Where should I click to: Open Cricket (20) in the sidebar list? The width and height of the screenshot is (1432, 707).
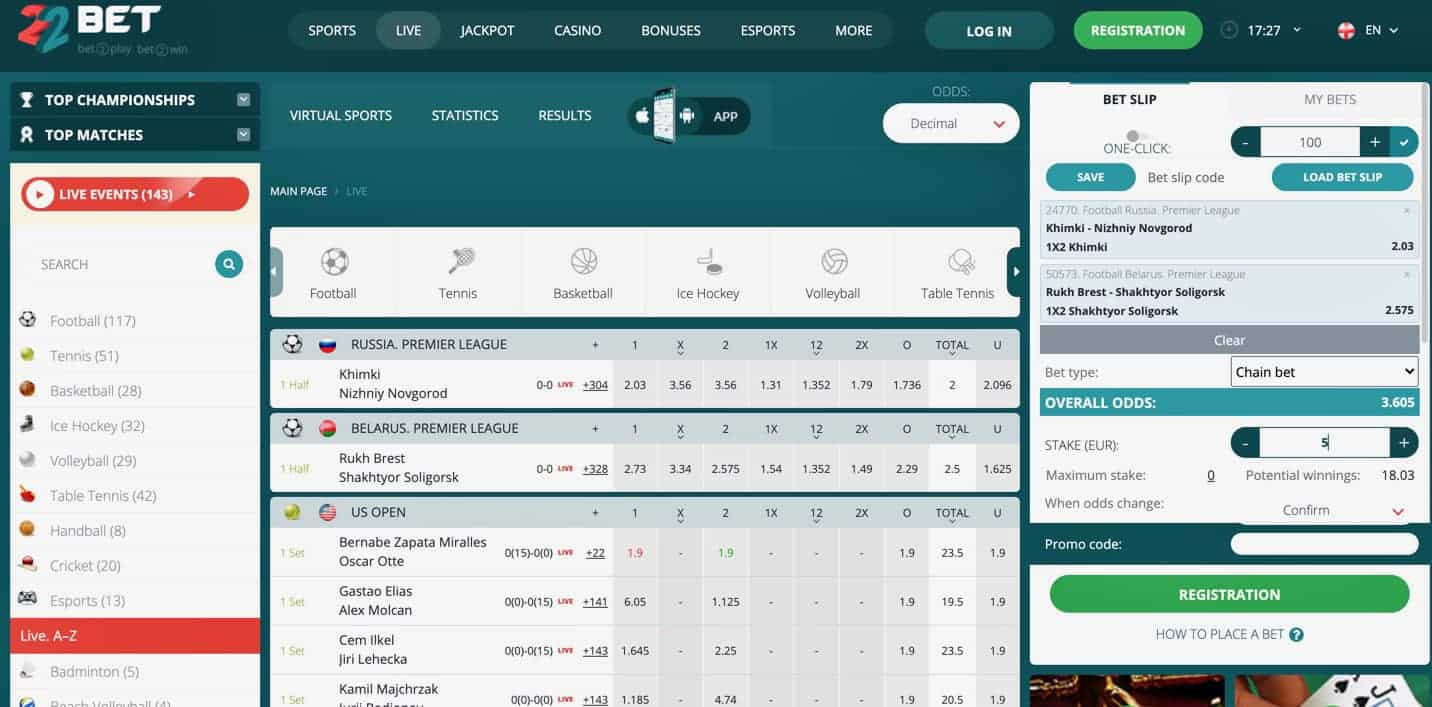pos(85,566)
